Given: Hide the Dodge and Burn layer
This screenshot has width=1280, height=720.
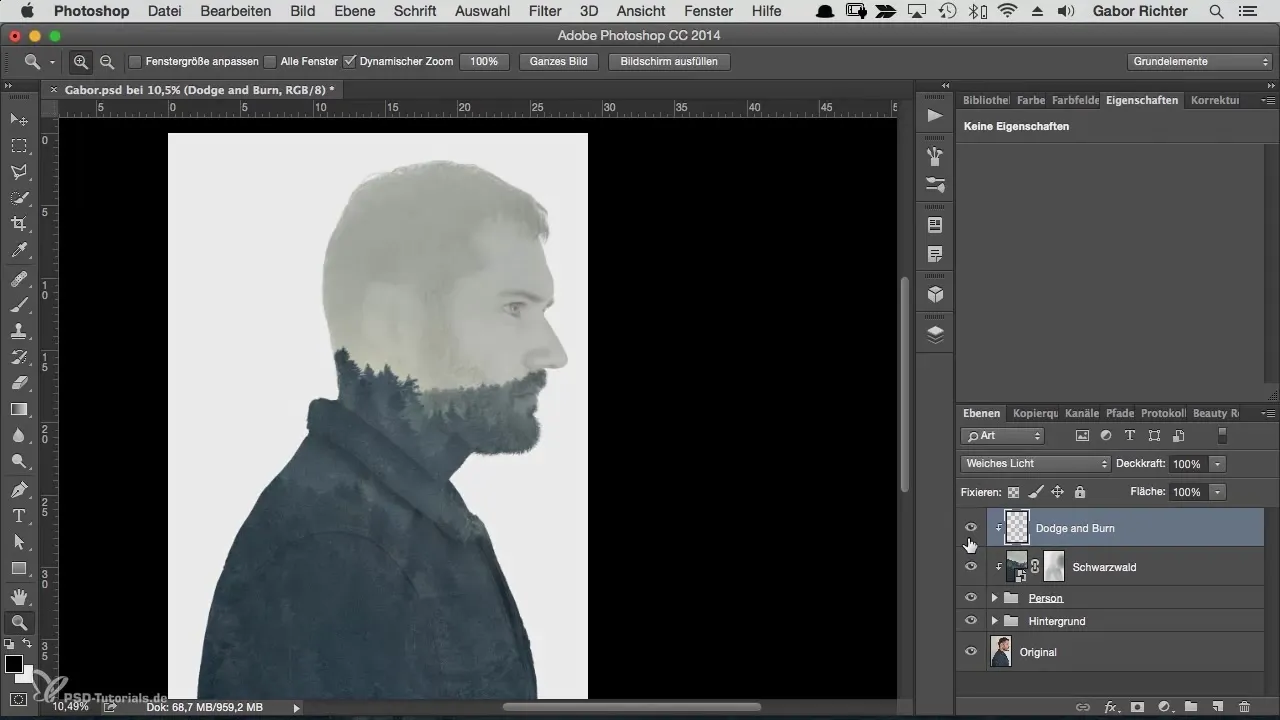Looking at the screenshot, I should [970, 527].
